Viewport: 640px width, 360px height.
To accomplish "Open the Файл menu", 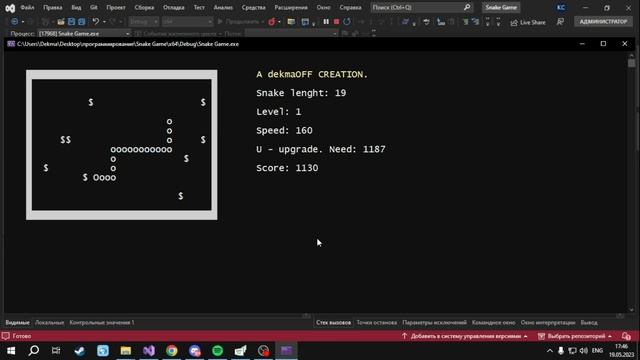I will tap(27, 7).
